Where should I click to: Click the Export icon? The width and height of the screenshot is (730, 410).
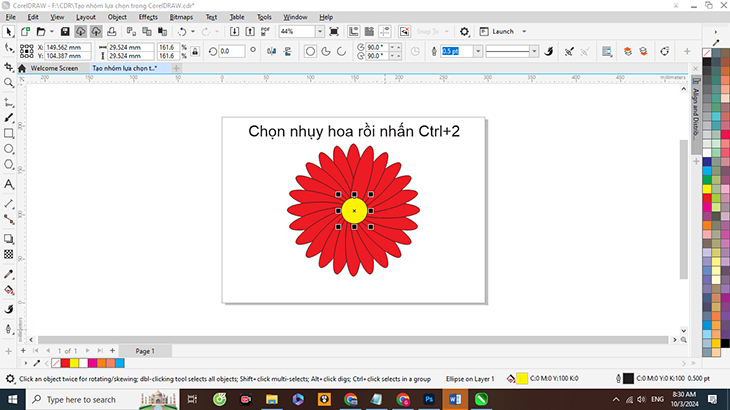[x=250, y=31]
